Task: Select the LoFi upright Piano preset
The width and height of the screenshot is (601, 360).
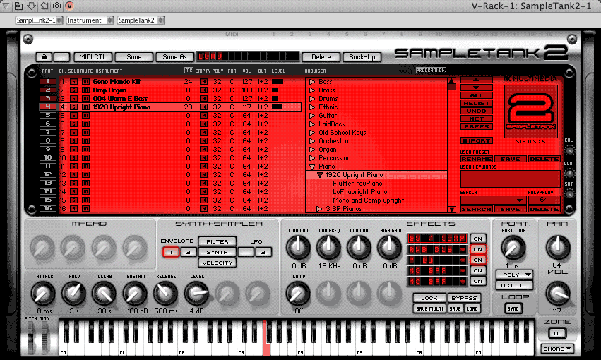Action: (x=360, y=192)
